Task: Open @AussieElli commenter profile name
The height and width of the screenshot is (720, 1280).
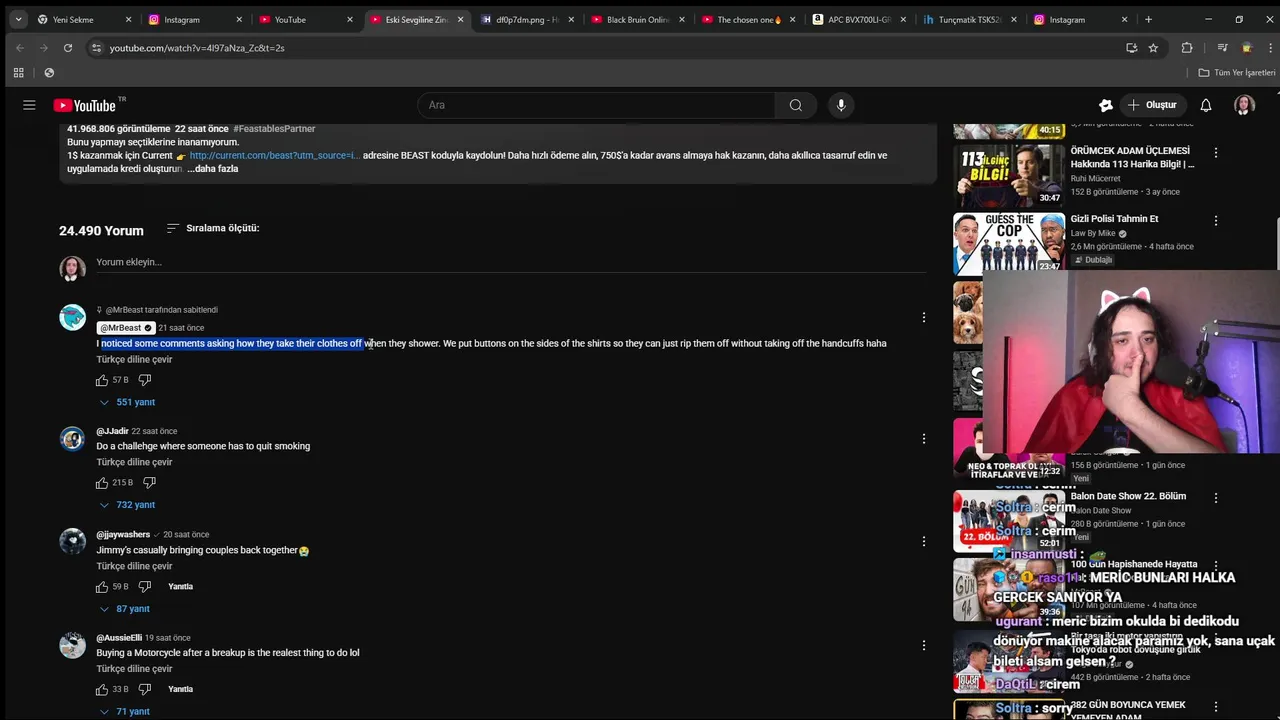Action: pos(119,638)
